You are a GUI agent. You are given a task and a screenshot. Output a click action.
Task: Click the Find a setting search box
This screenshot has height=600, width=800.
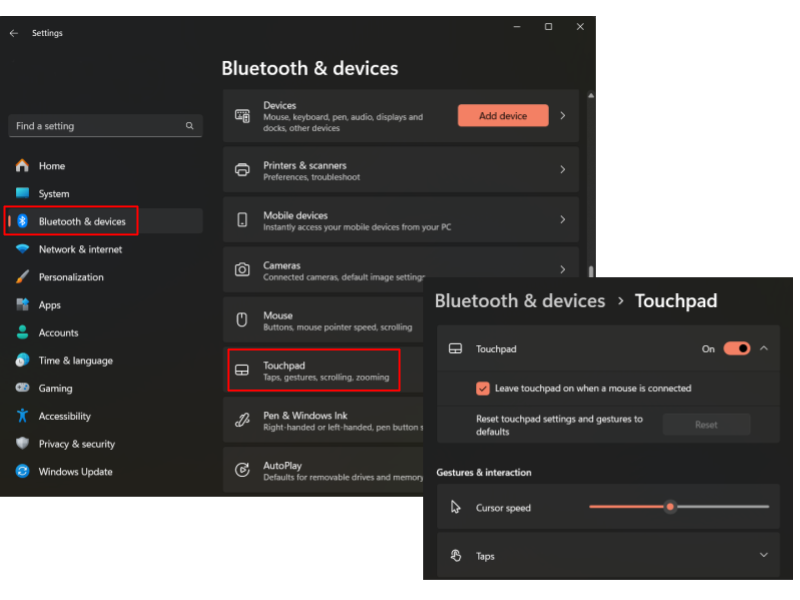pyautogui.click(x=105, y=126)
